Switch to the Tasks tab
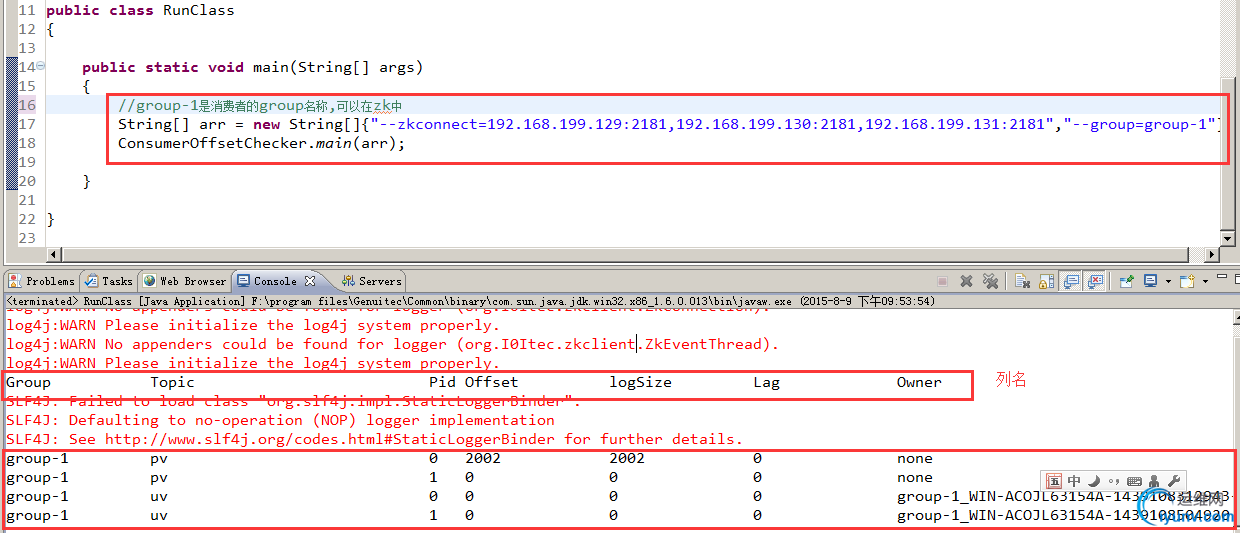 (109, 281)
